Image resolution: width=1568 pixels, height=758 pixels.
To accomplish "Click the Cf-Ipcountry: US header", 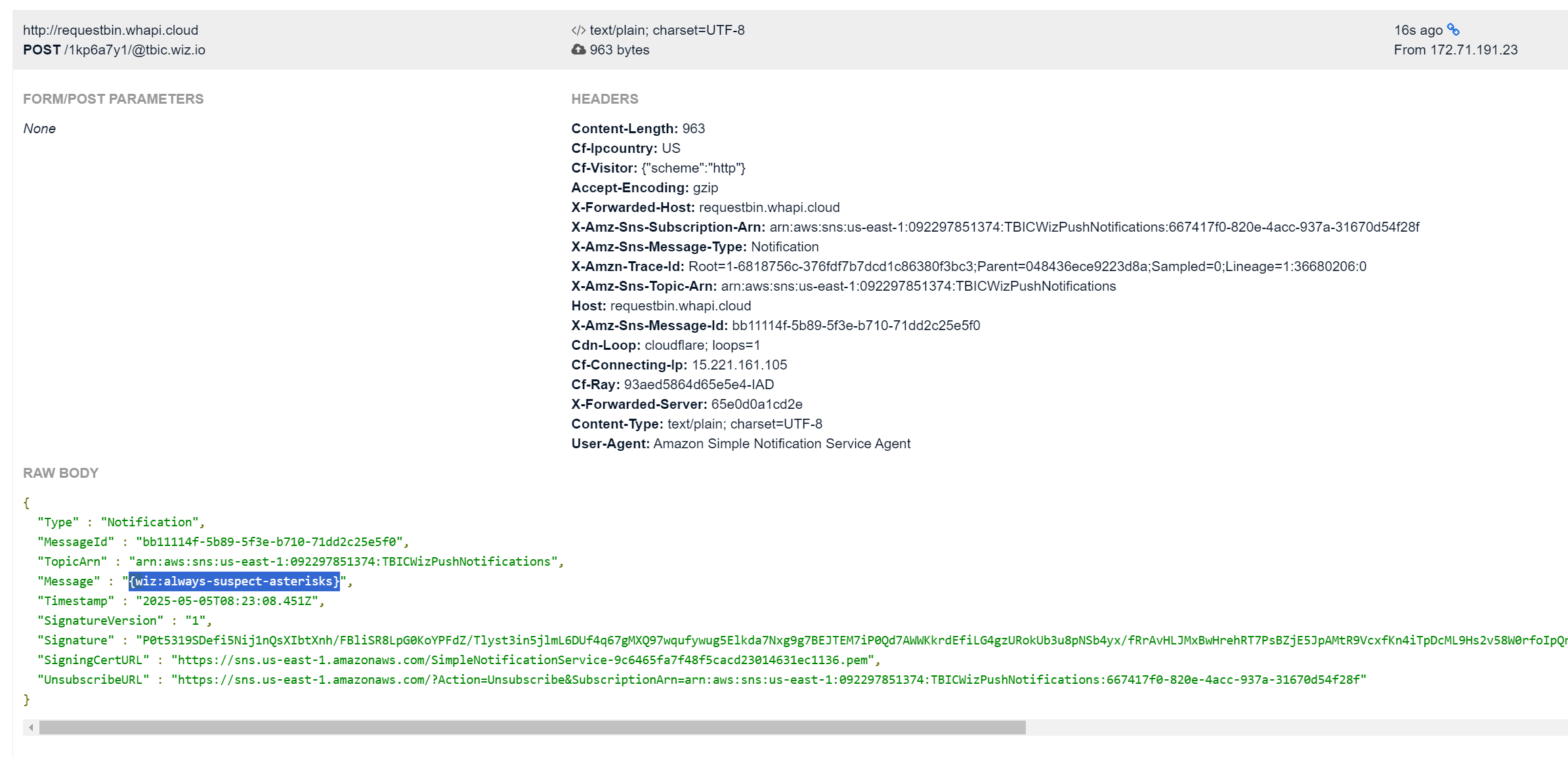I will 625,148.
